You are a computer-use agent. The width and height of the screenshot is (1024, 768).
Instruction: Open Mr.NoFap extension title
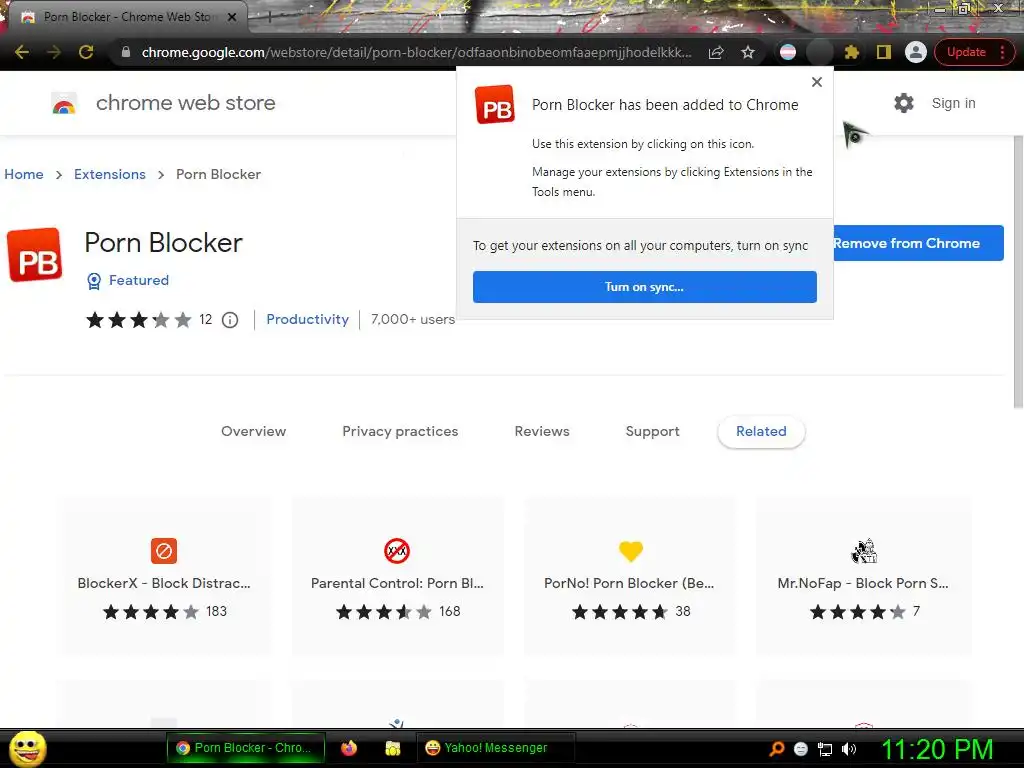(x=863, y=583)
